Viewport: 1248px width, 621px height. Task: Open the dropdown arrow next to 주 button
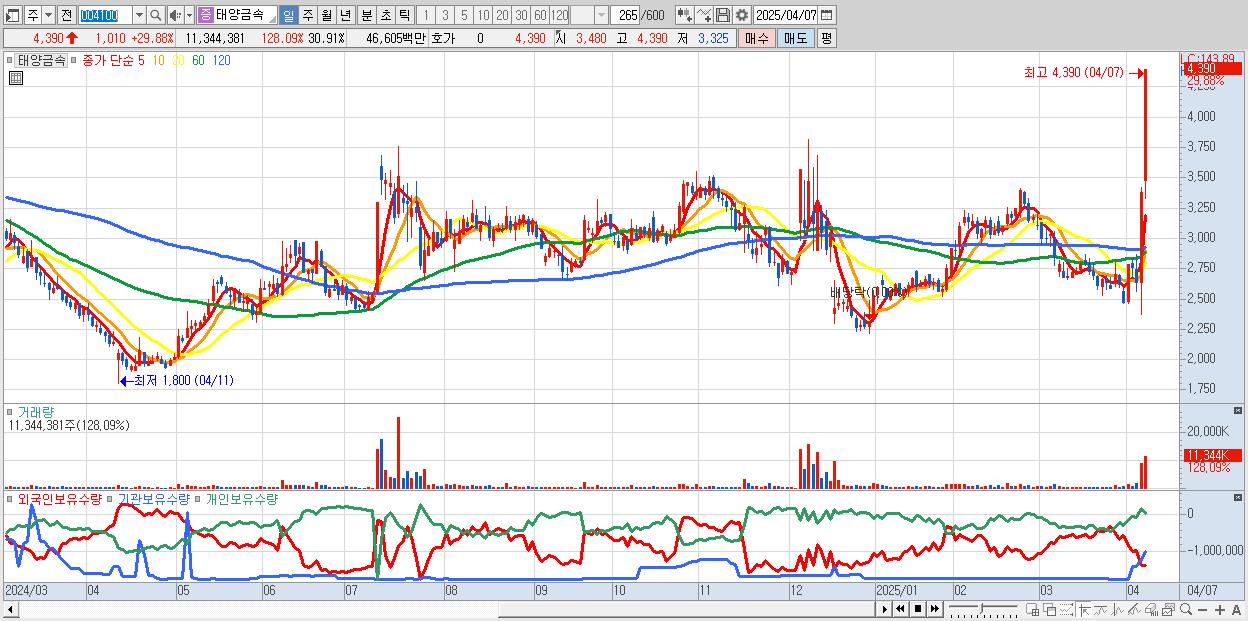48,15
